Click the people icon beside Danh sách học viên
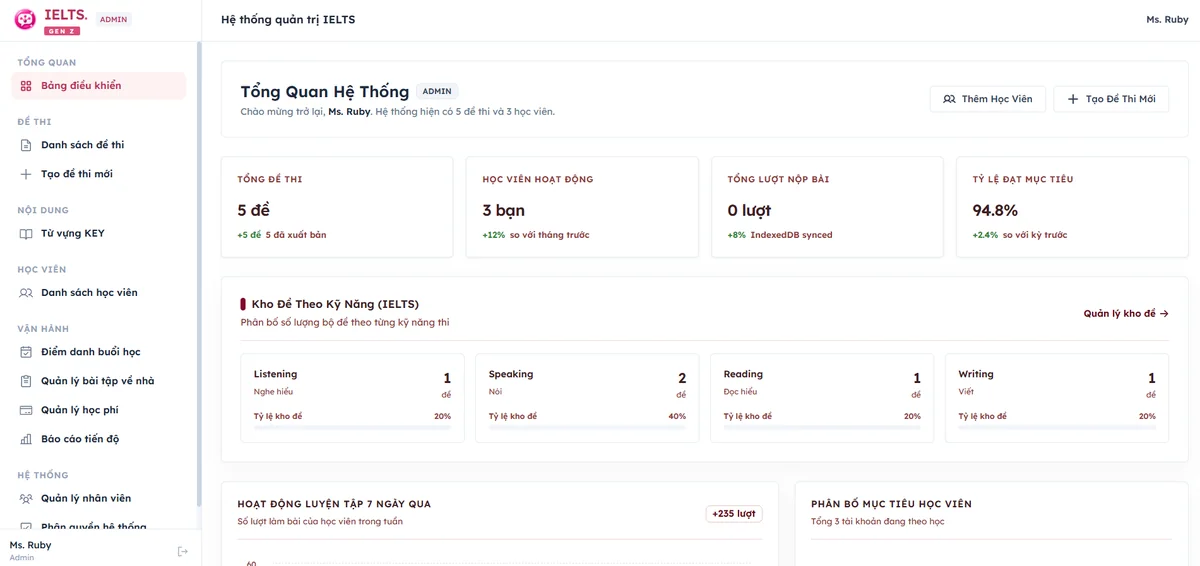The width and height of the screenshot is (1200, 566). click(26, 293)
